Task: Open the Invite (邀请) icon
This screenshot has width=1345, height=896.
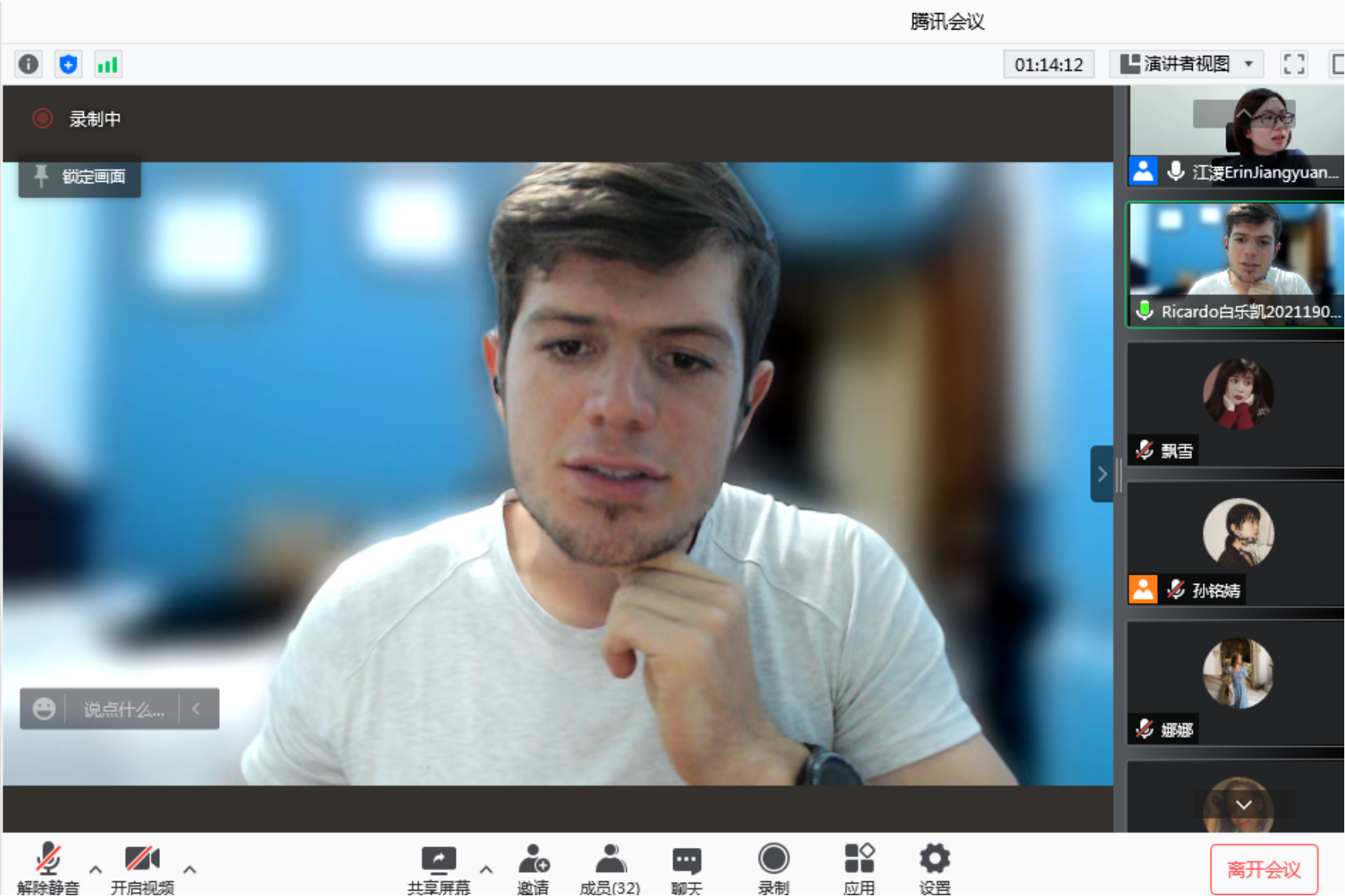Action: (533, 866)
